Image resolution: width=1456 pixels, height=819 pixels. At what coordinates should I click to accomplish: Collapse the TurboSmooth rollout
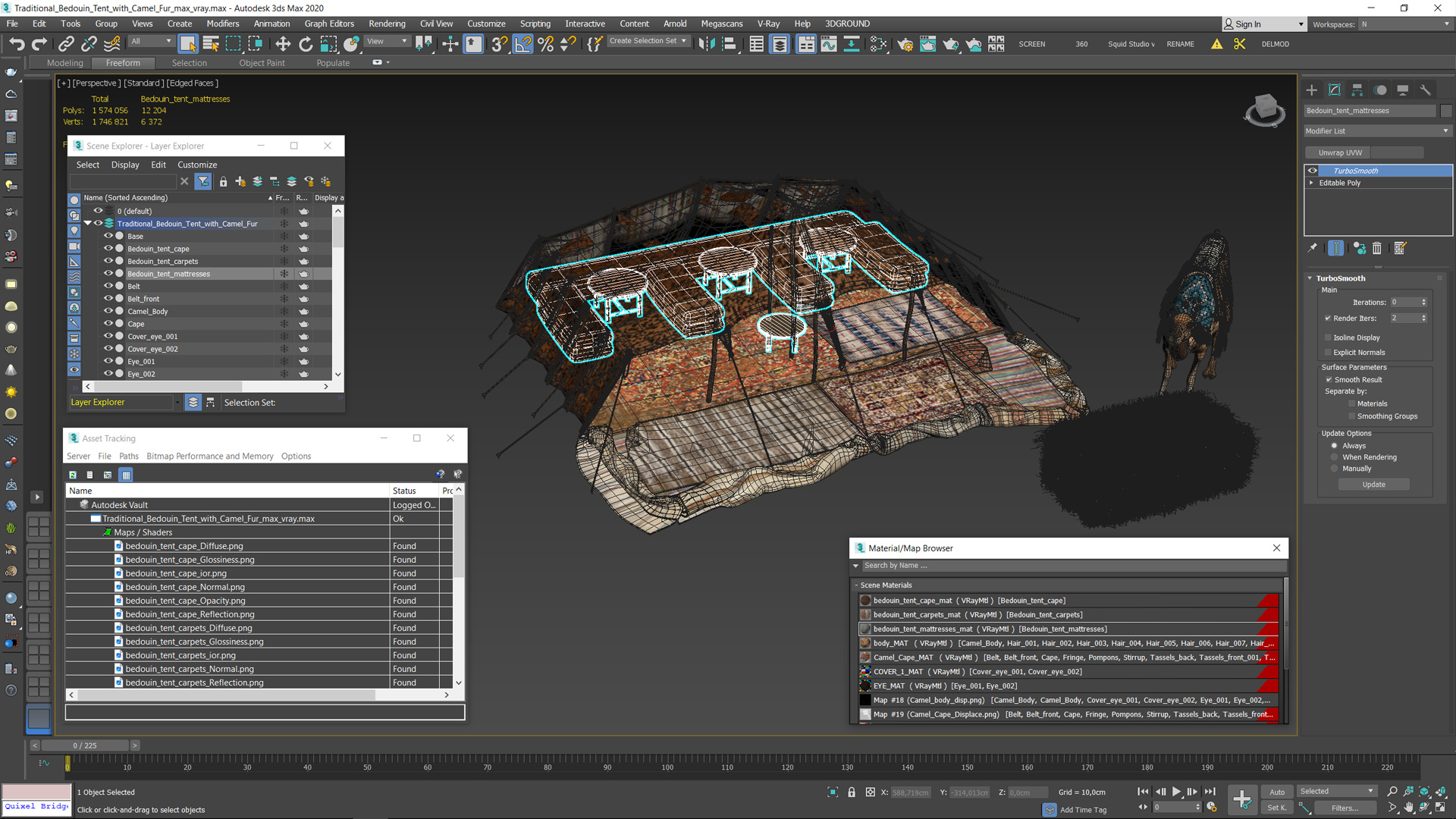[x=1310, y=278]
